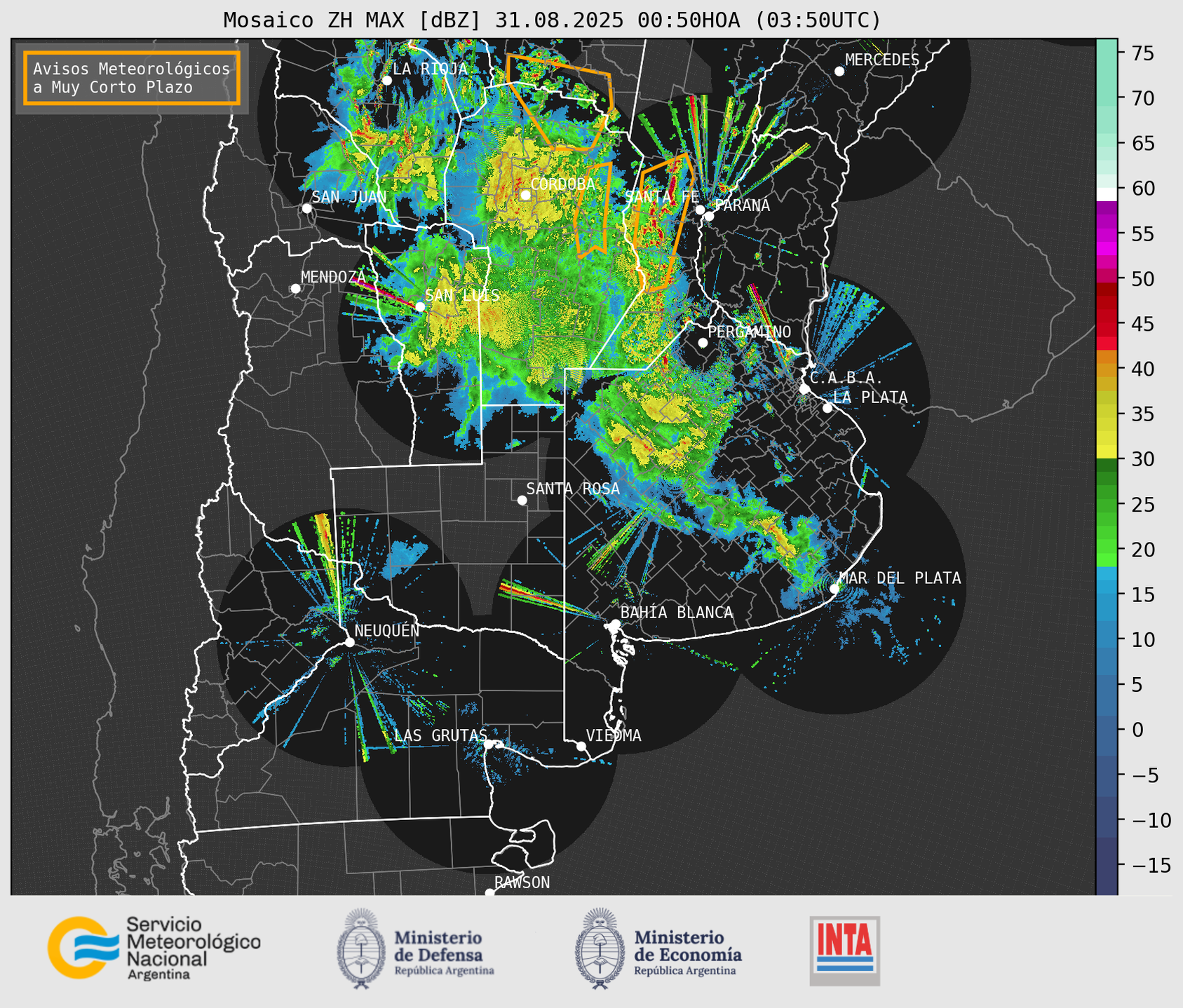Select the LA PLATA city label
The image size is (1183, 1008).
(x=870, y=397)
